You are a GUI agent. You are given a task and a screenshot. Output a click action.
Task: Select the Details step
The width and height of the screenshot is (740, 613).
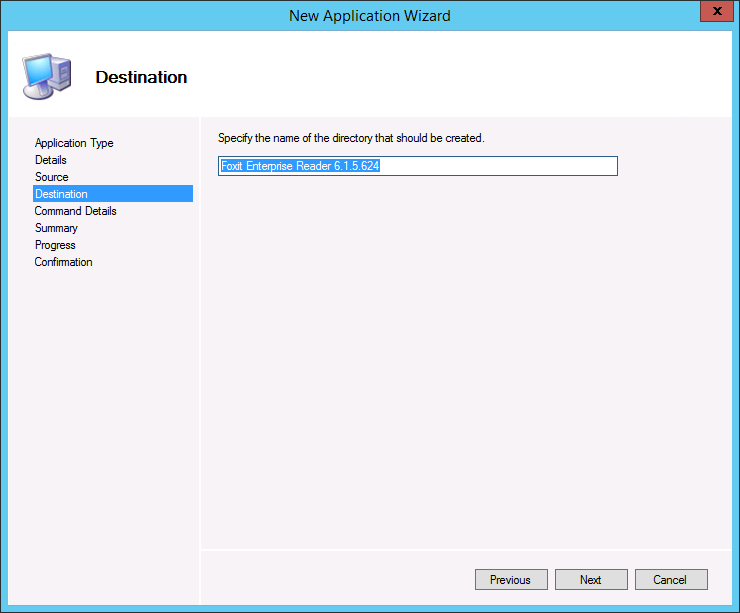pyautogui.click(x=50, y=160)
